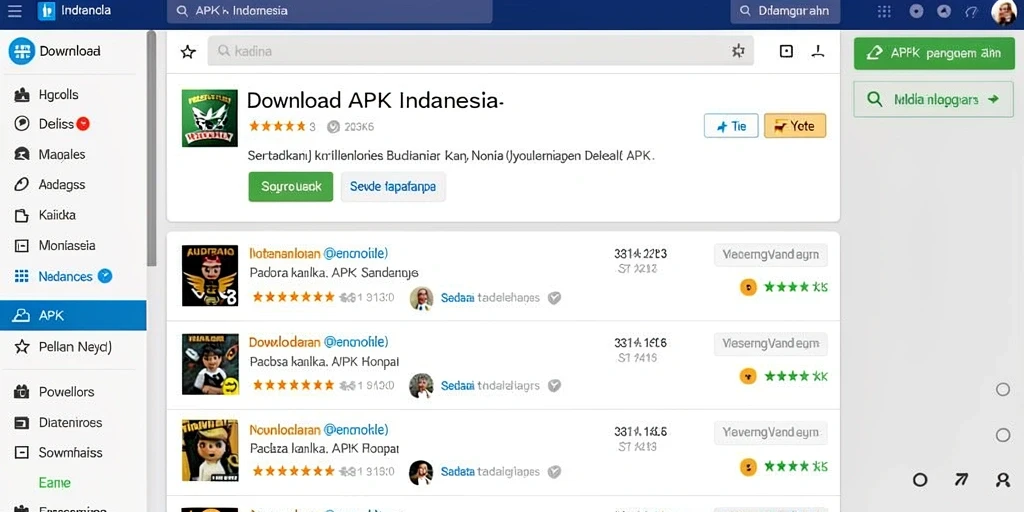Click the green Eame link in sidebar

(55, 483)
